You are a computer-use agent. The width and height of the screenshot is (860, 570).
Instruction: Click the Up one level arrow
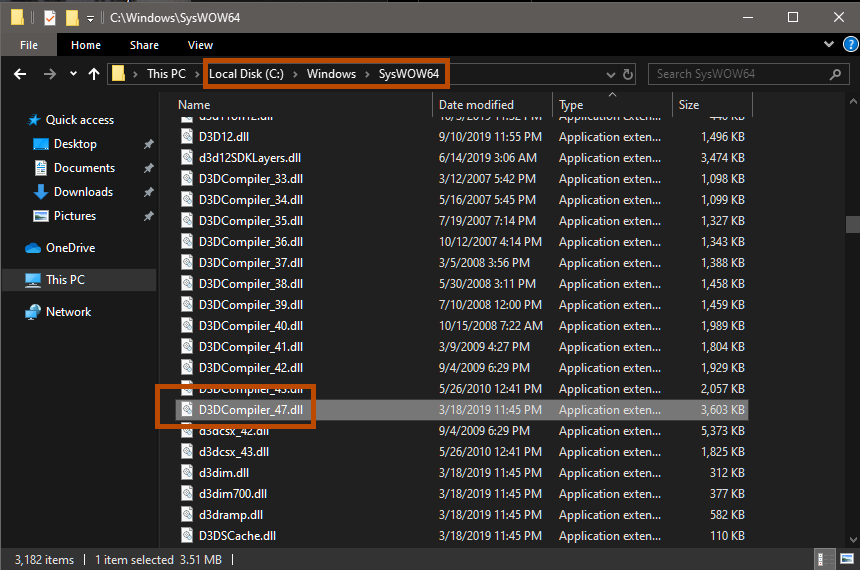(x=94, y=74)
